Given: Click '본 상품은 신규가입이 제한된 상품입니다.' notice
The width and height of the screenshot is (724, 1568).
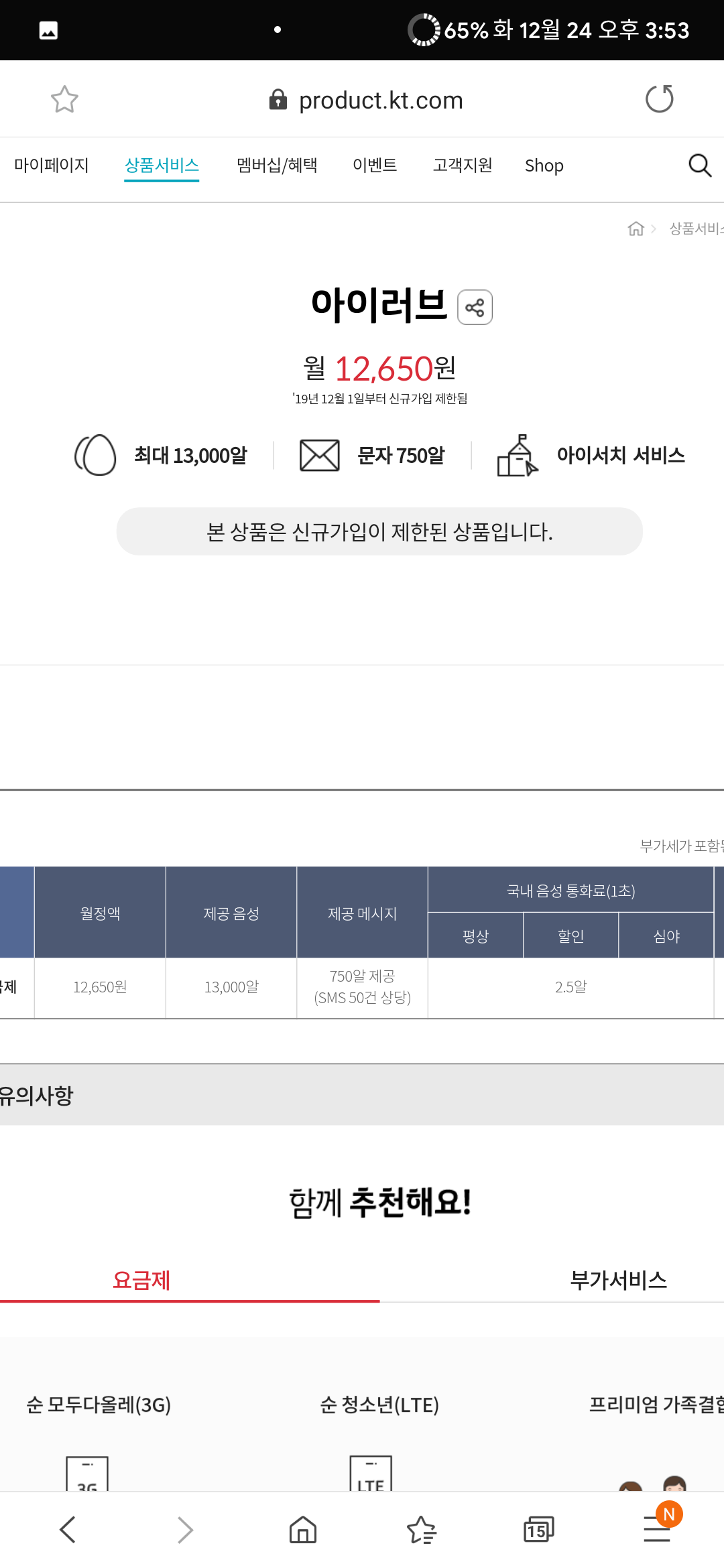Looking at the screenshot, I should [379, 531].
